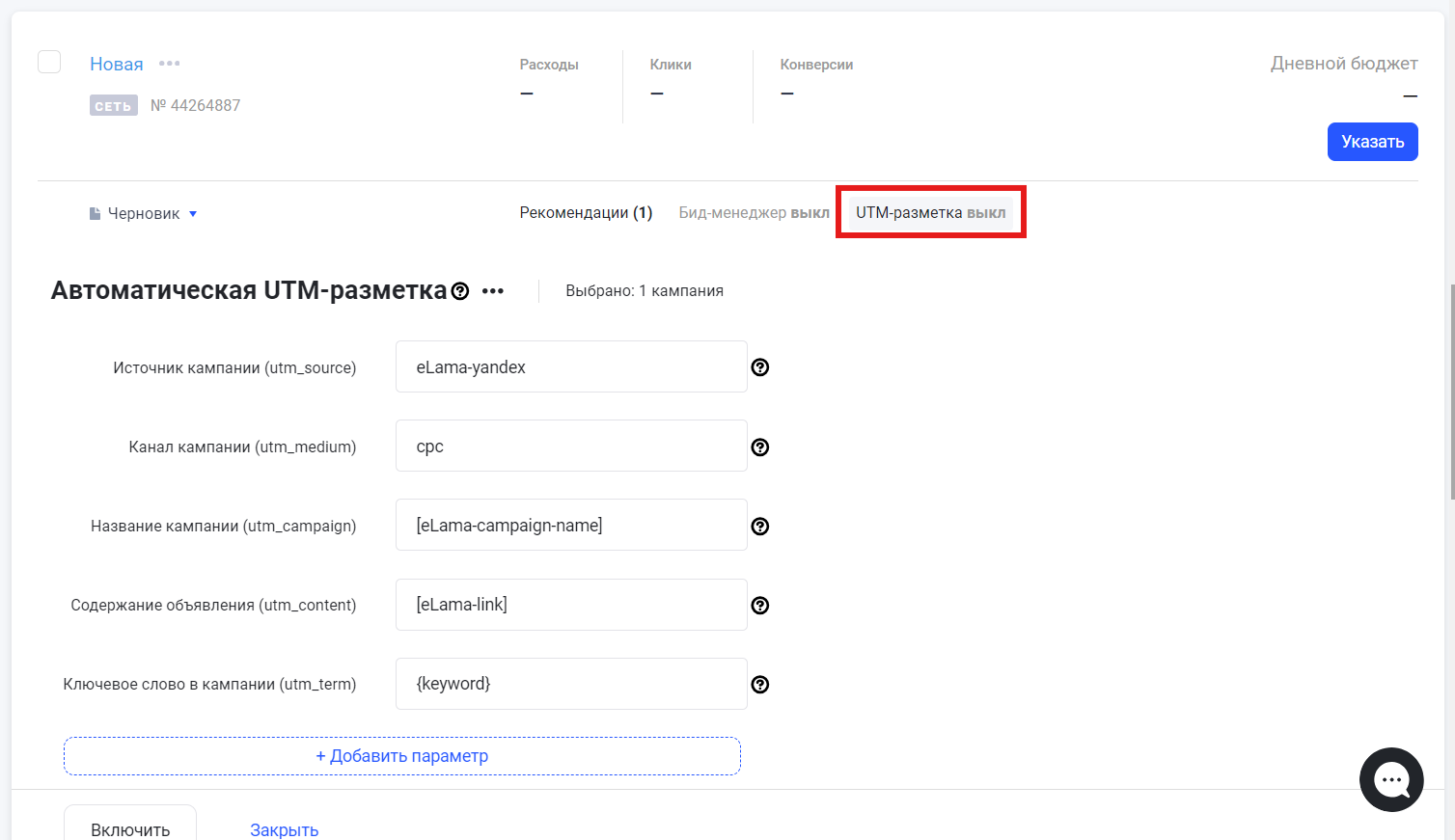Click the Черновик document icon
Image resolution: width=1455 pixels, height=840 pixels.
(x=95, y=213)
